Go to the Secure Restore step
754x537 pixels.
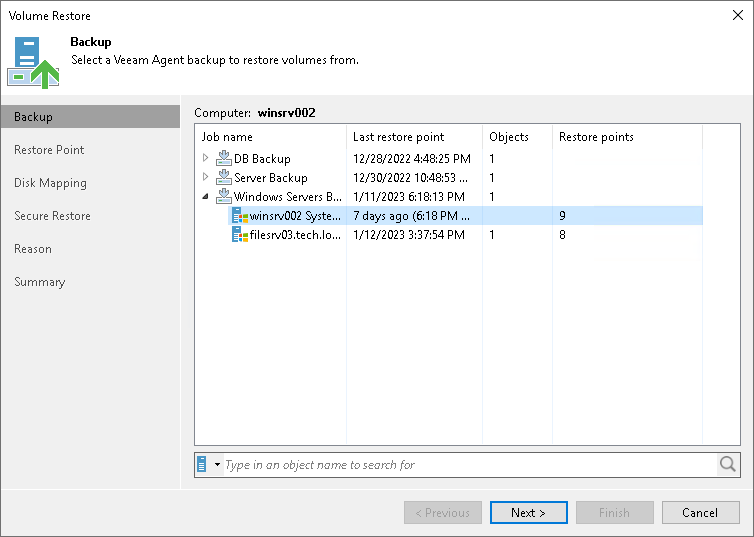click(x=52, y=216)
